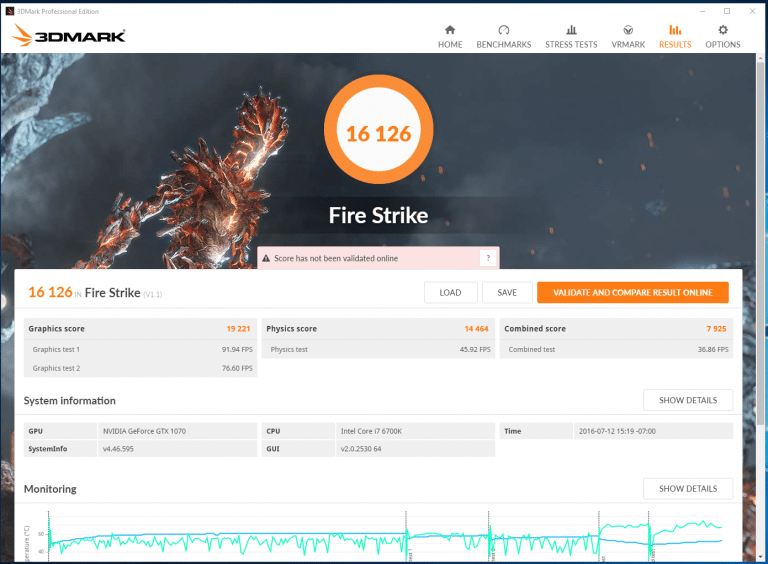The image size is (768, 564).
Task: Click the 3DMark logo
Action: pos(69,36)
